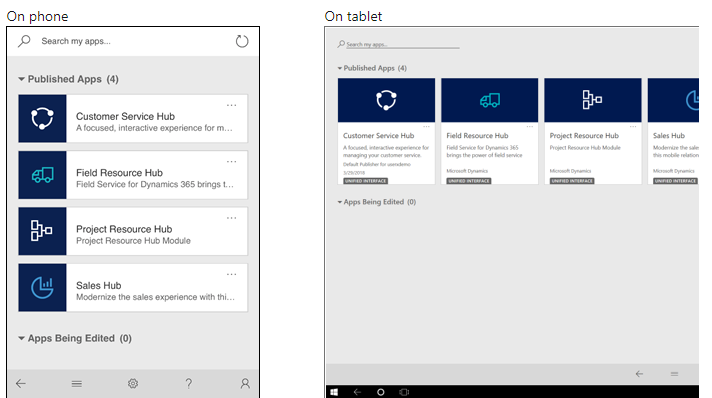Viewport: 712px width, 398px height.
Task: Click 'Modernize the sales experience' description on phone
Action: tap(155, 297)
